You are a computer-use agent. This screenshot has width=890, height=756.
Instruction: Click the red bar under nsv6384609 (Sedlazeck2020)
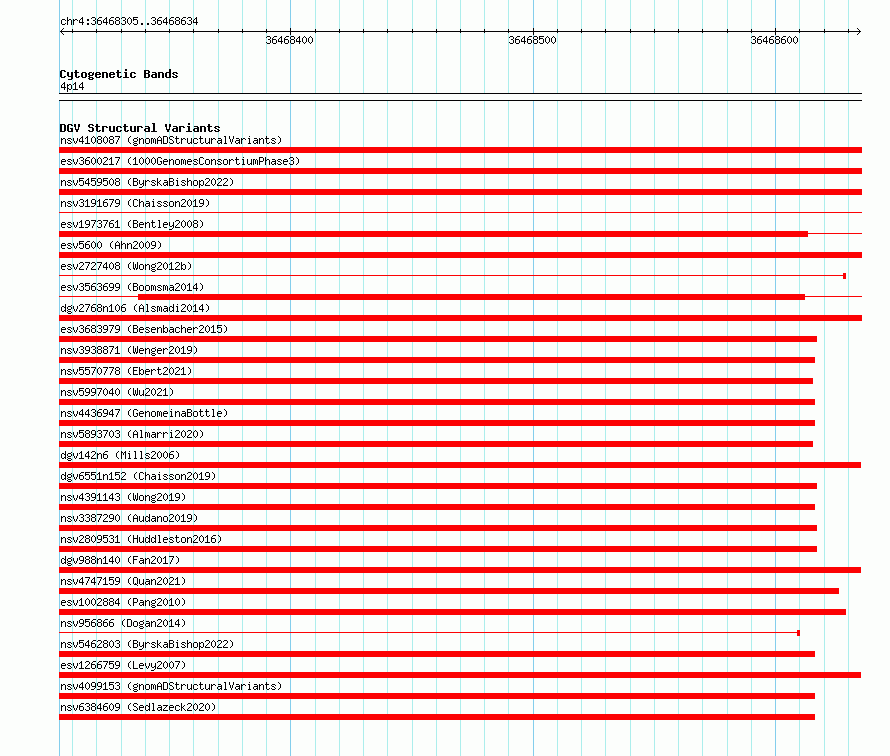pyautogui.click(x=437, y=717)
